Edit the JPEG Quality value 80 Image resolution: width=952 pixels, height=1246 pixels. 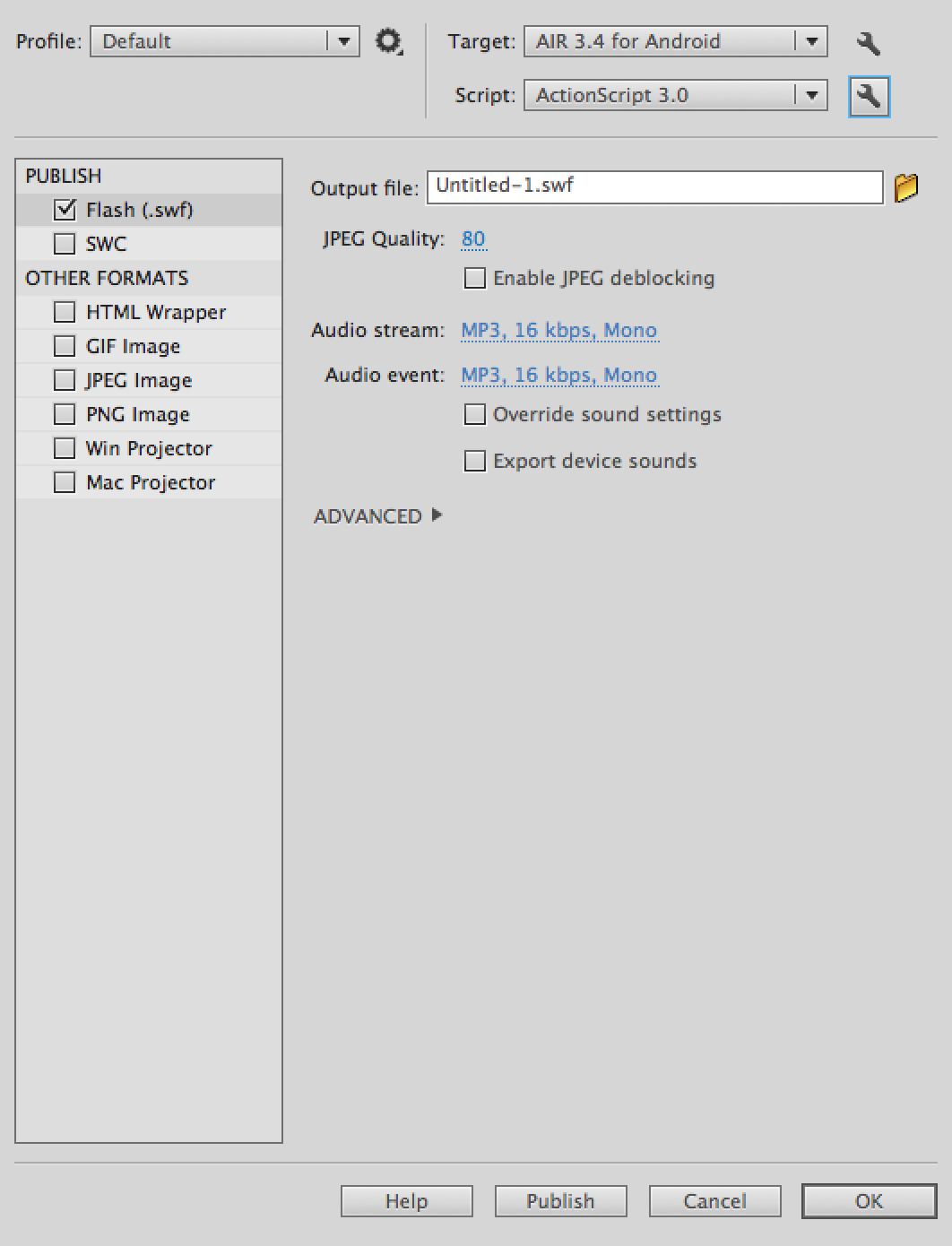(x=473, y=238)
